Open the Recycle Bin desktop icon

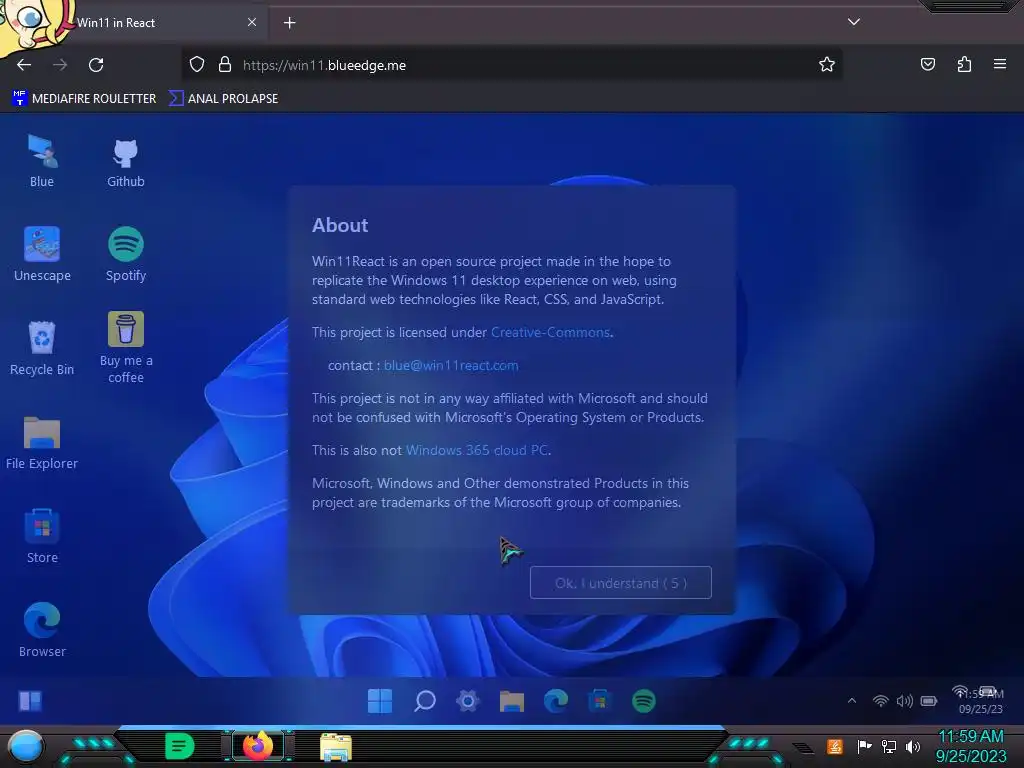tap(42, 348)
